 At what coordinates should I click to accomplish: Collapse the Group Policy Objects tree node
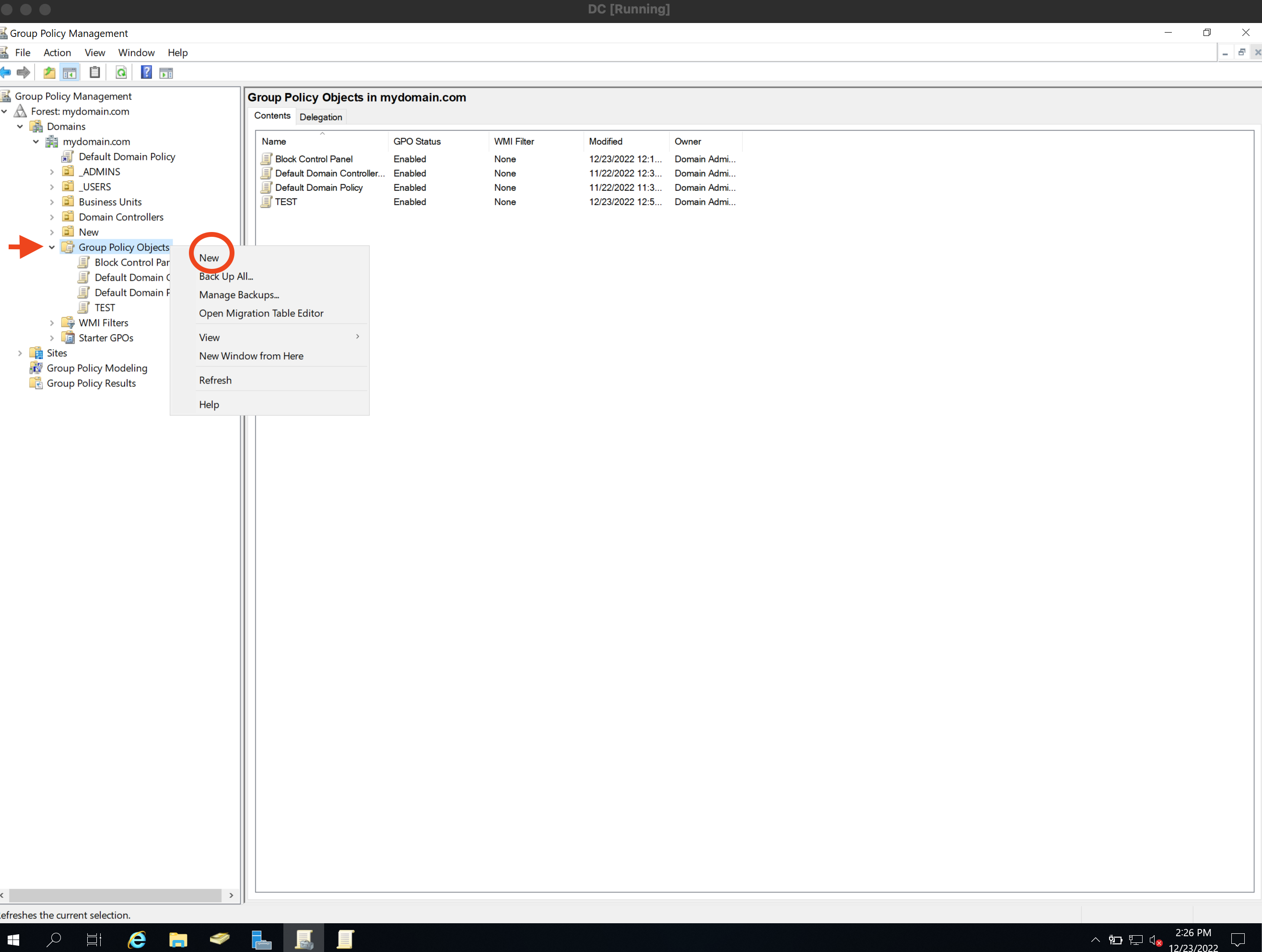click(x=52, y=247)
